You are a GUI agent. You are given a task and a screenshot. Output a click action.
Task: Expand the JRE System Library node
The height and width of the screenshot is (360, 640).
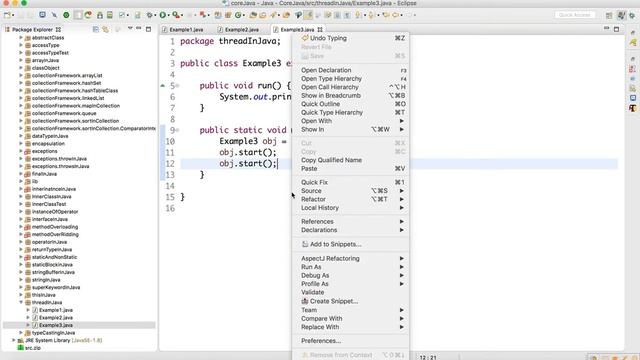13,340
